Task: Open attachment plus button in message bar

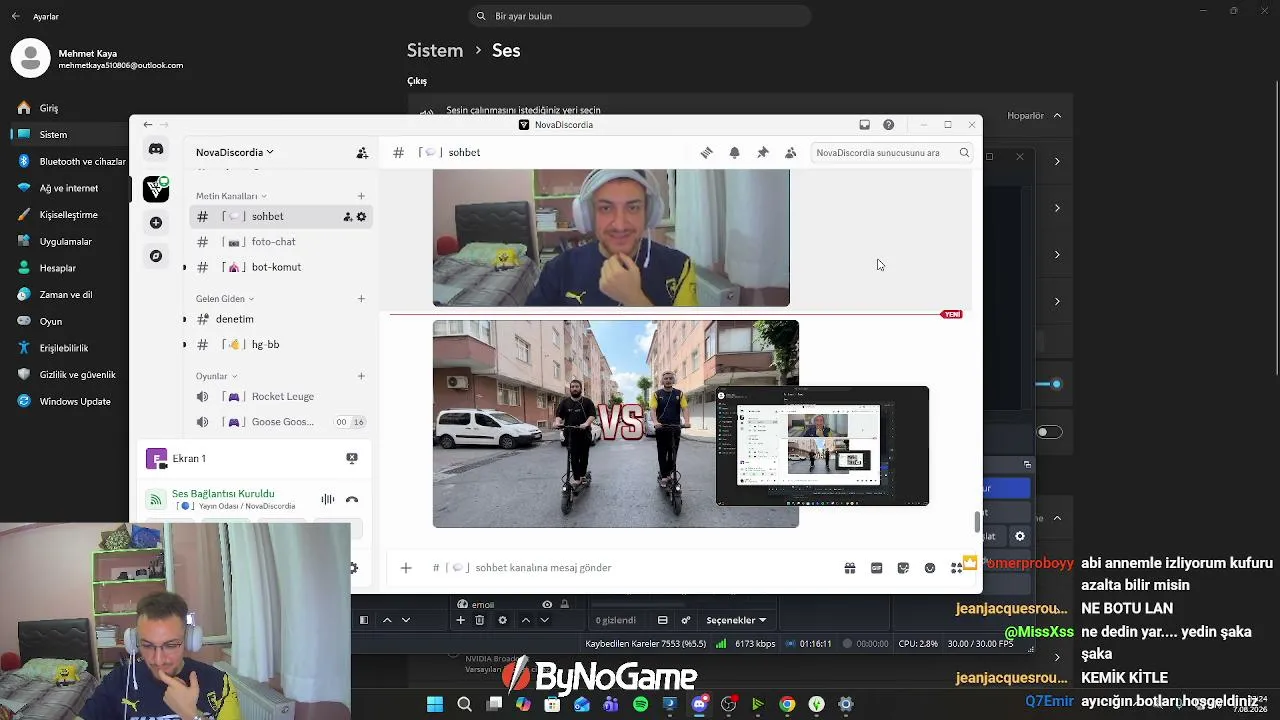Action: click(x=406, y=568)
